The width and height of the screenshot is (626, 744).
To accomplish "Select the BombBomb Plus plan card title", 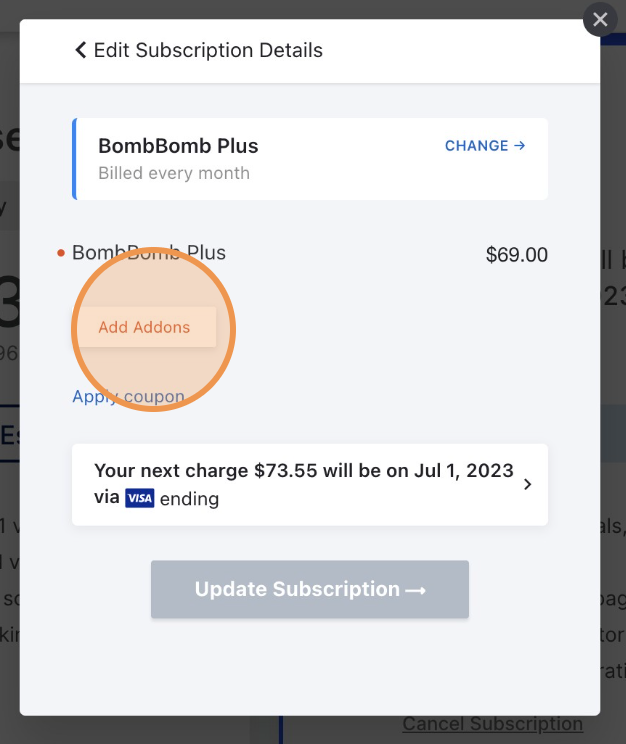I will coord(178,146).
